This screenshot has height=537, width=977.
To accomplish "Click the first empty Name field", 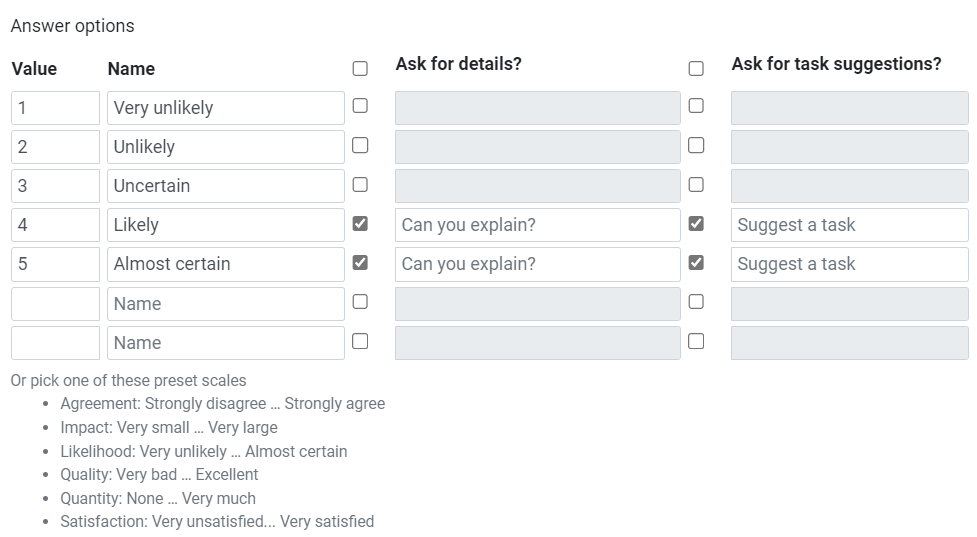I will pyautogui.click(x=225, y=304).
